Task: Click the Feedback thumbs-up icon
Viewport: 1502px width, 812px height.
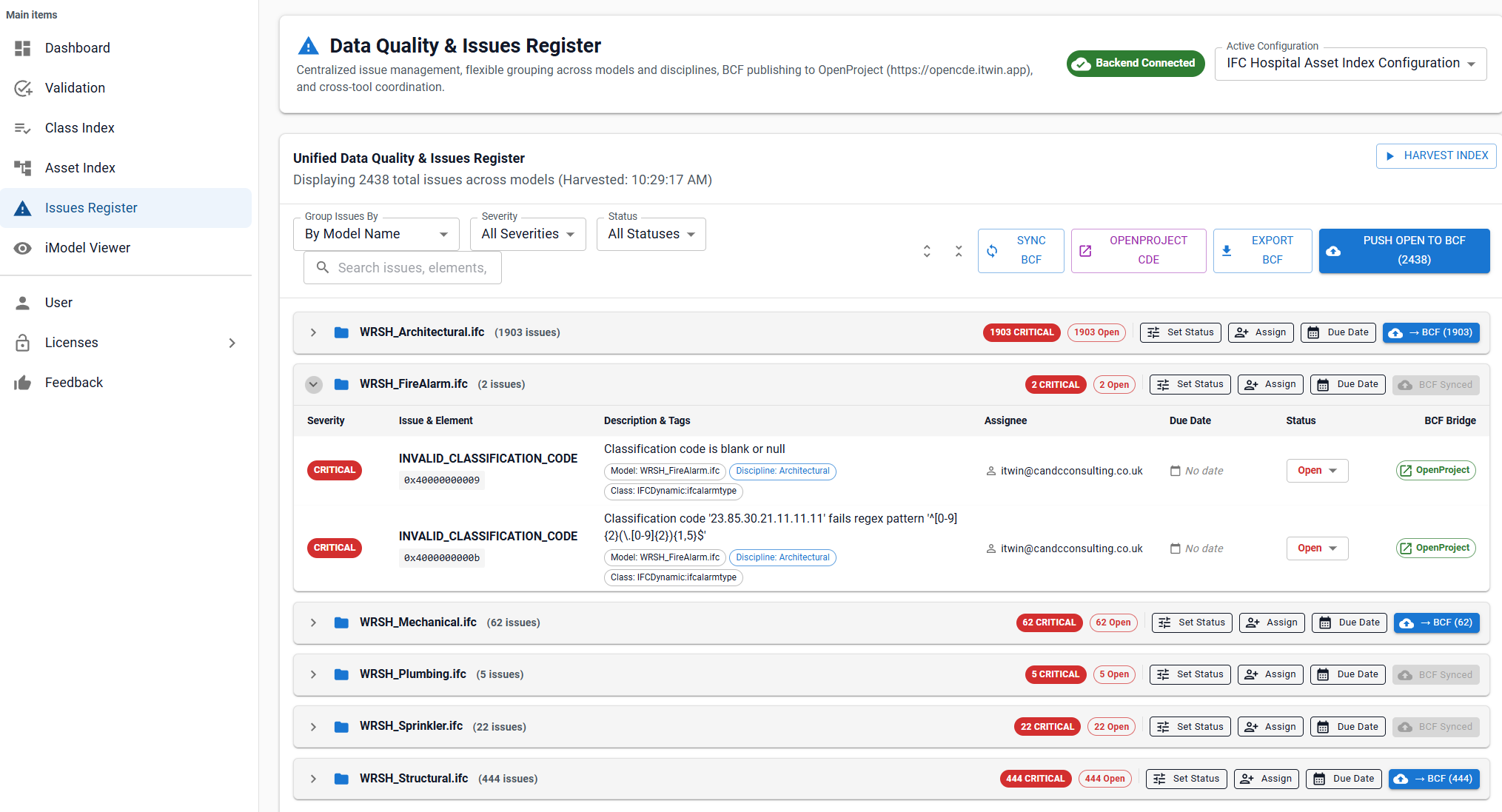Action: click(x=23, y=383)
